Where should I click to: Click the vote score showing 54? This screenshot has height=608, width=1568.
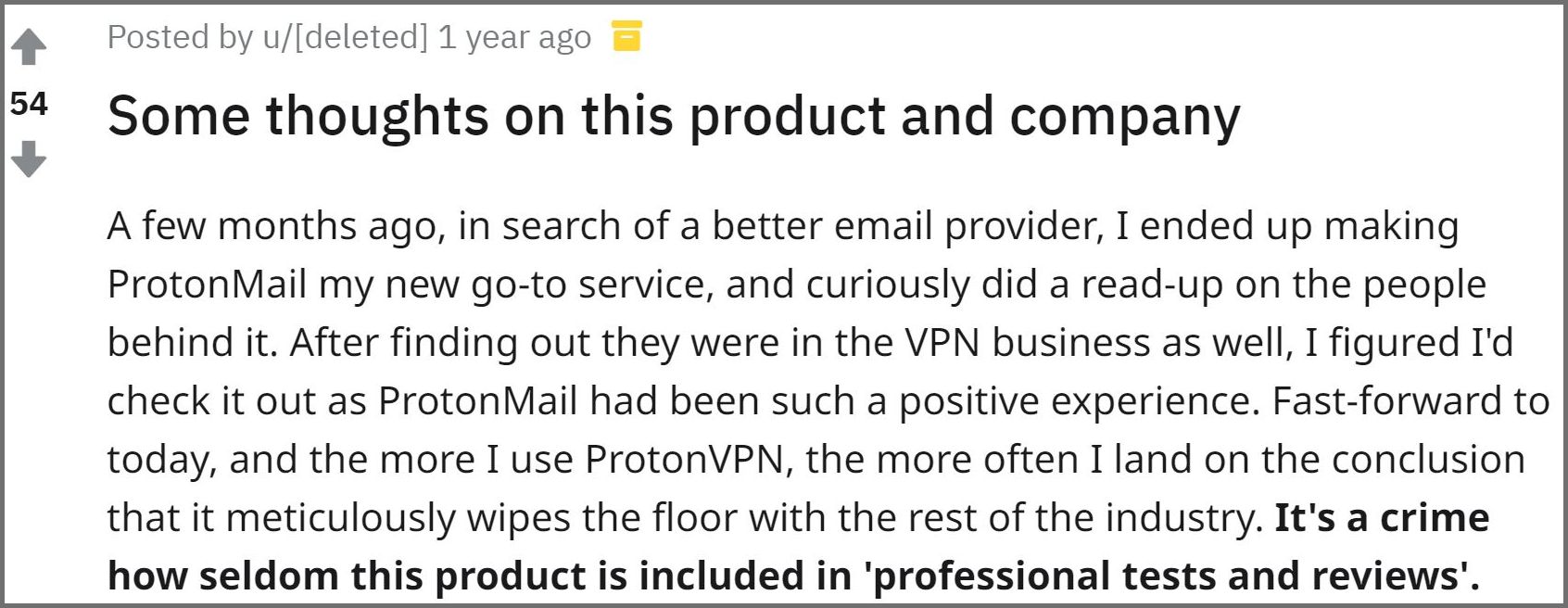click(x=29, y=103)
